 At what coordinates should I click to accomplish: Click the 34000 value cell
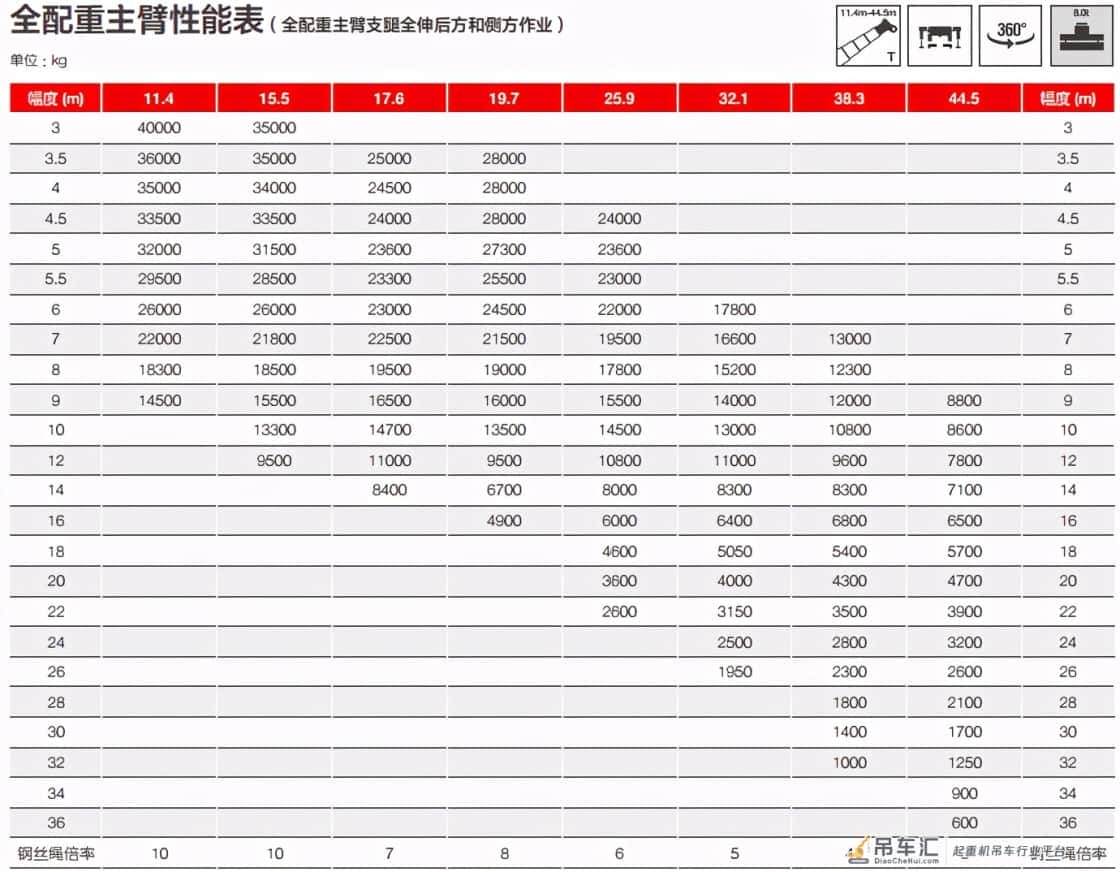pos(274,188)
